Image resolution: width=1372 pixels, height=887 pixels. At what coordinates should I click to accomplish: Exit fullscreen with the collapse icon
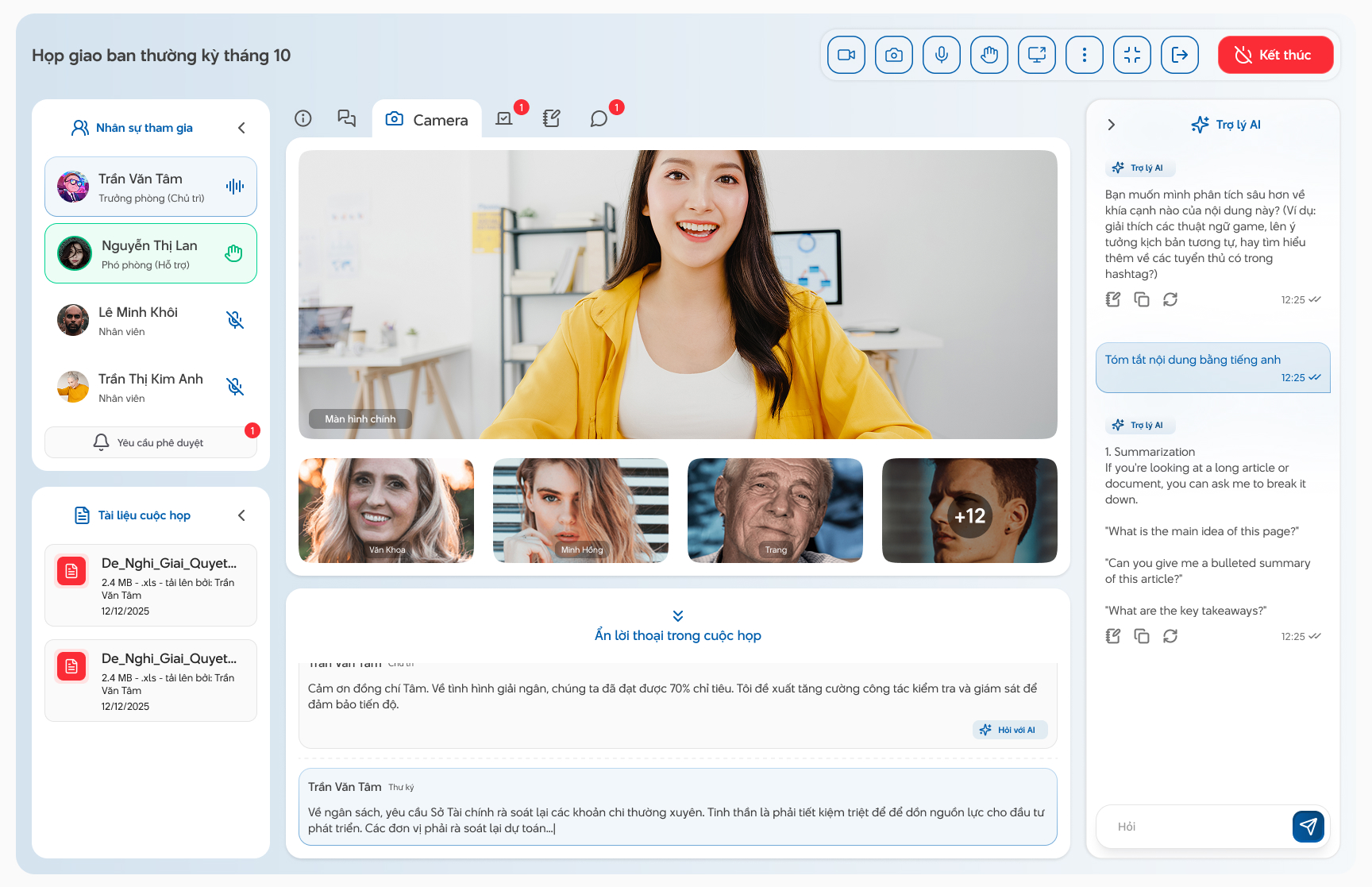click(x=1132, y=55)
